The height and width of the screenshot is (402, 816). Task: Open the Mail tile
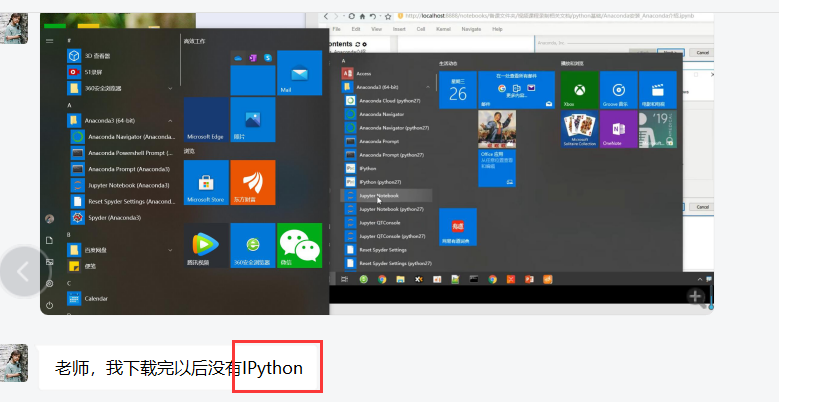(299, 73)
